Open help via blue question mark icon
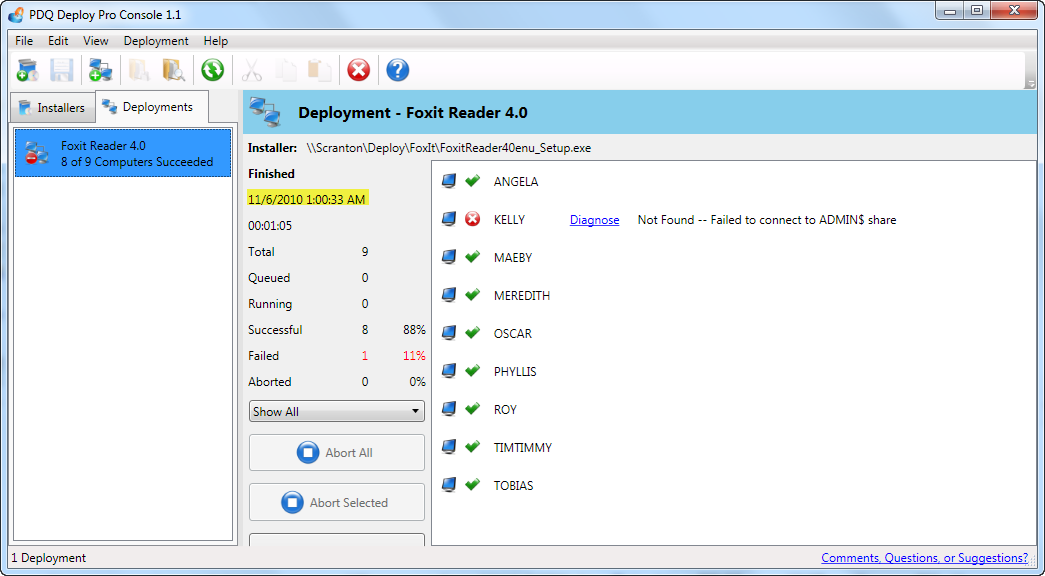Viewport: 1045px width, 576px height. coord(398,70)
